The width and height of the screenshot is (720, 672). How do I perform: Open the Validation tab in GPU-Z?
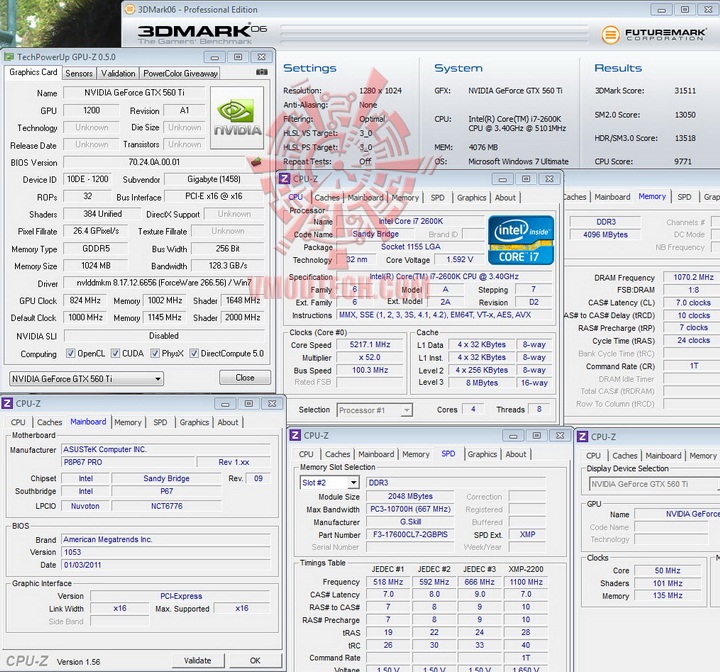[x=118, y=73]
